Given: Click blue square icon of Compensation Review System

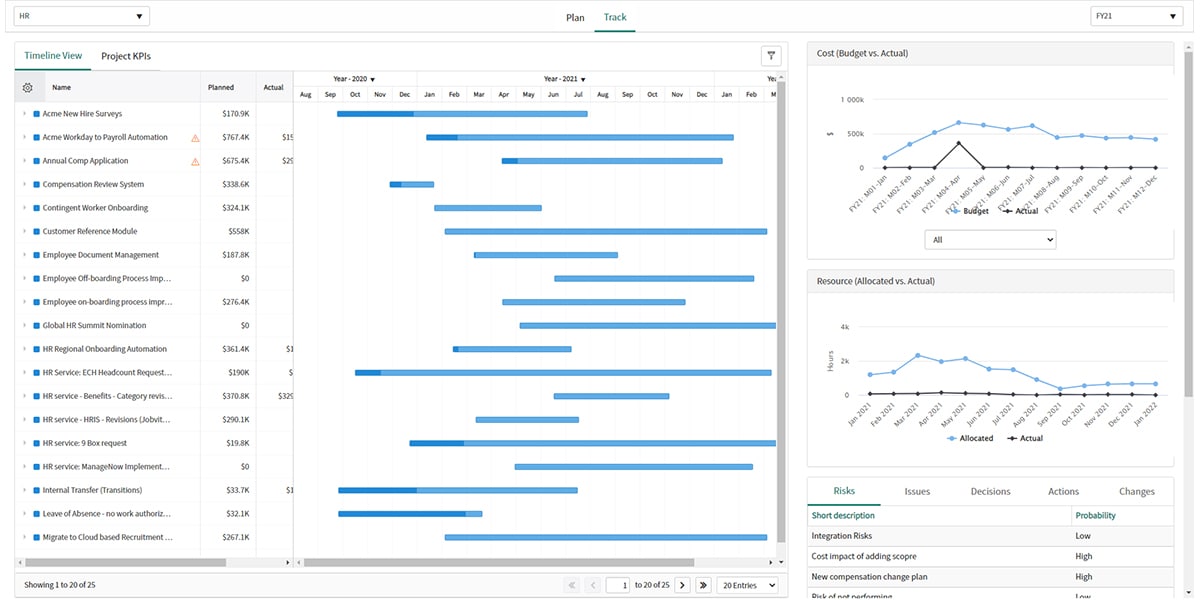Looking at the screenshot, I should point(36,185).
